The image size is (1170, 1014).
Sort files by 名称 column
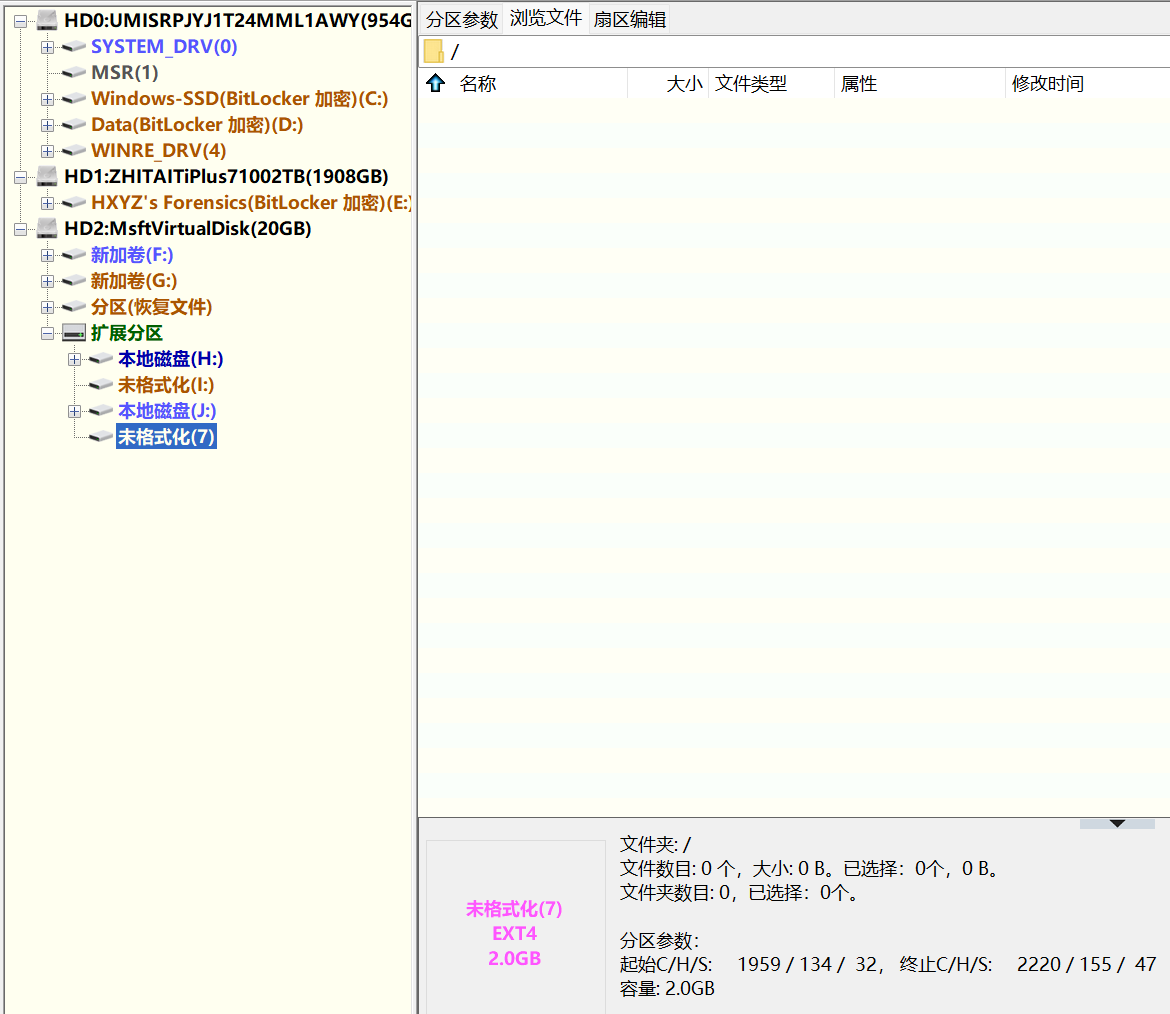[478, 84]
